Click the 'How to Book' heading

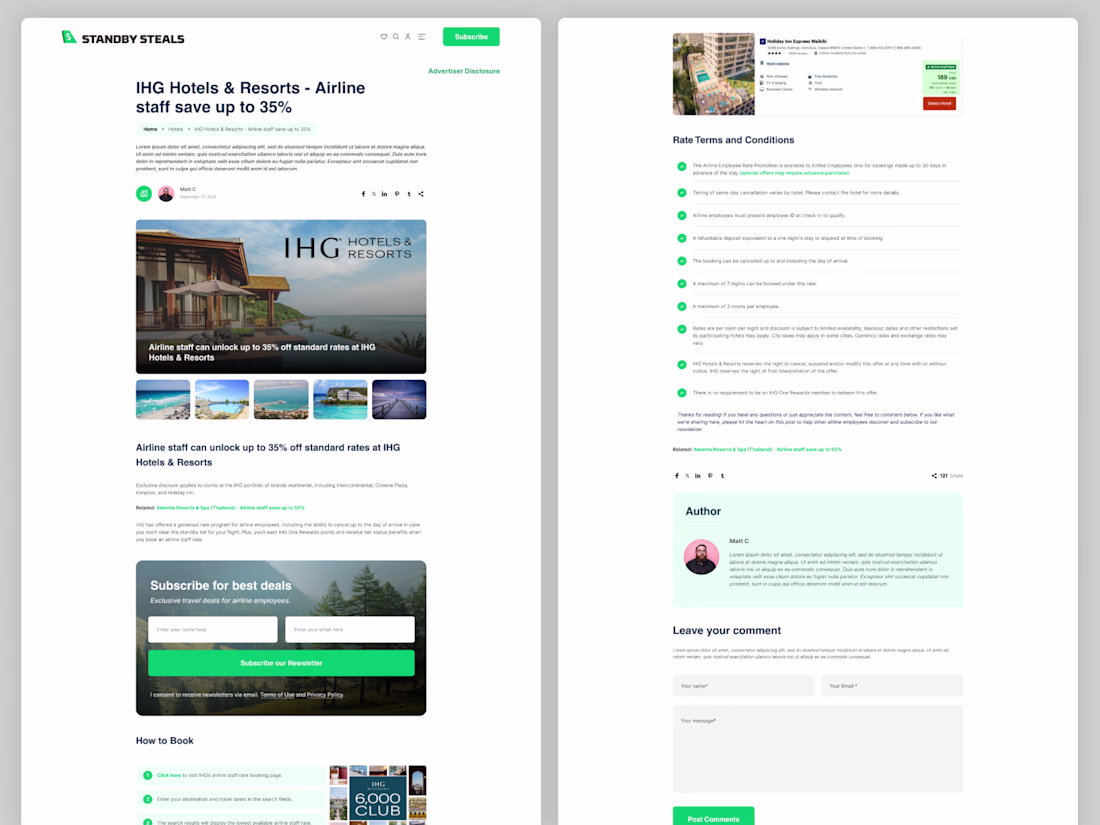[165, 741]
